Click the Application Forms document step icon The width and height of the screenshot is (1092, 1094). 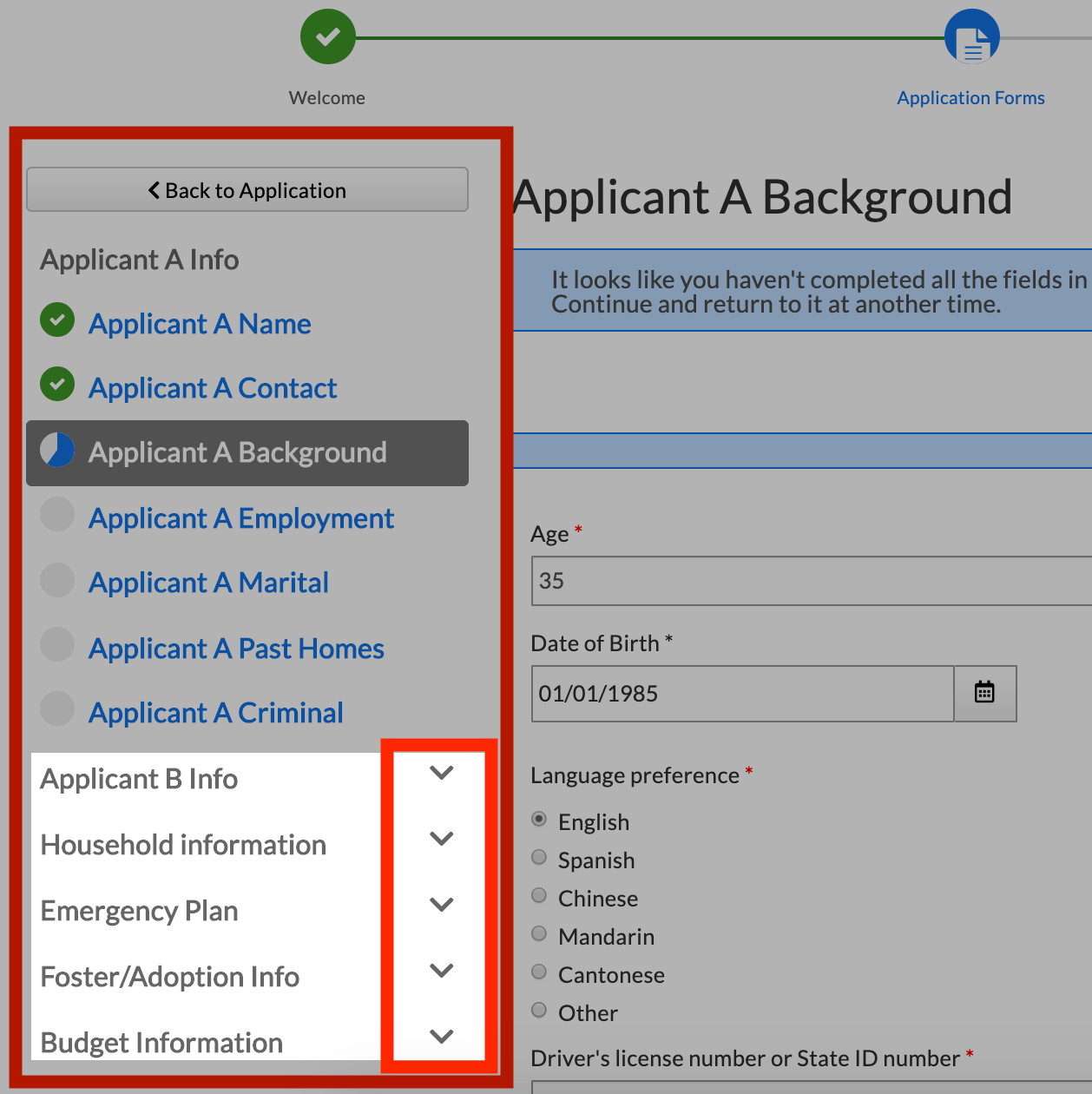[971, 37]
